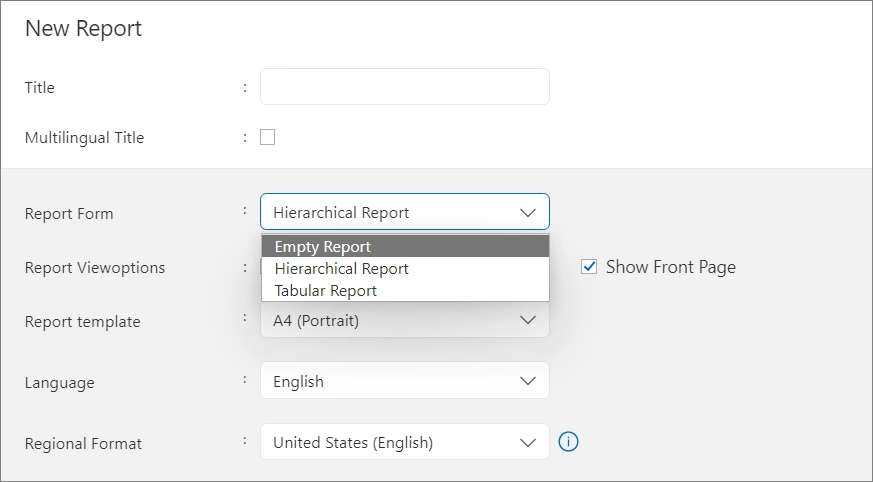873x482 pixels.
Task: Toggle the Multilingual Title checkbox
Action: [267, 137]
